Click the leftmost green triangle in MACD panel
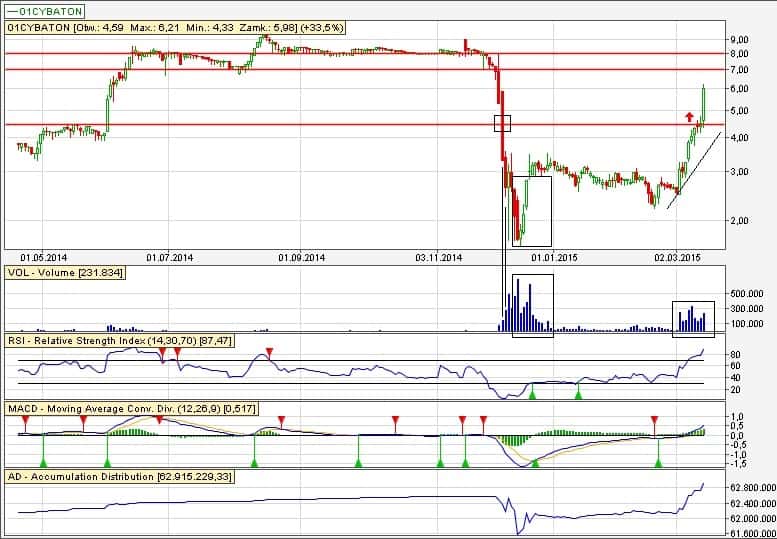This screenshot has height=539, width=777. click(x=43, y=461)
